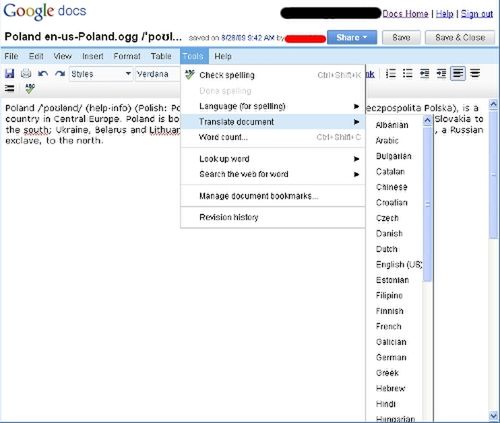Click the document scrollbar up arrow
Screen dimensions: 500x423
[493, 104]
